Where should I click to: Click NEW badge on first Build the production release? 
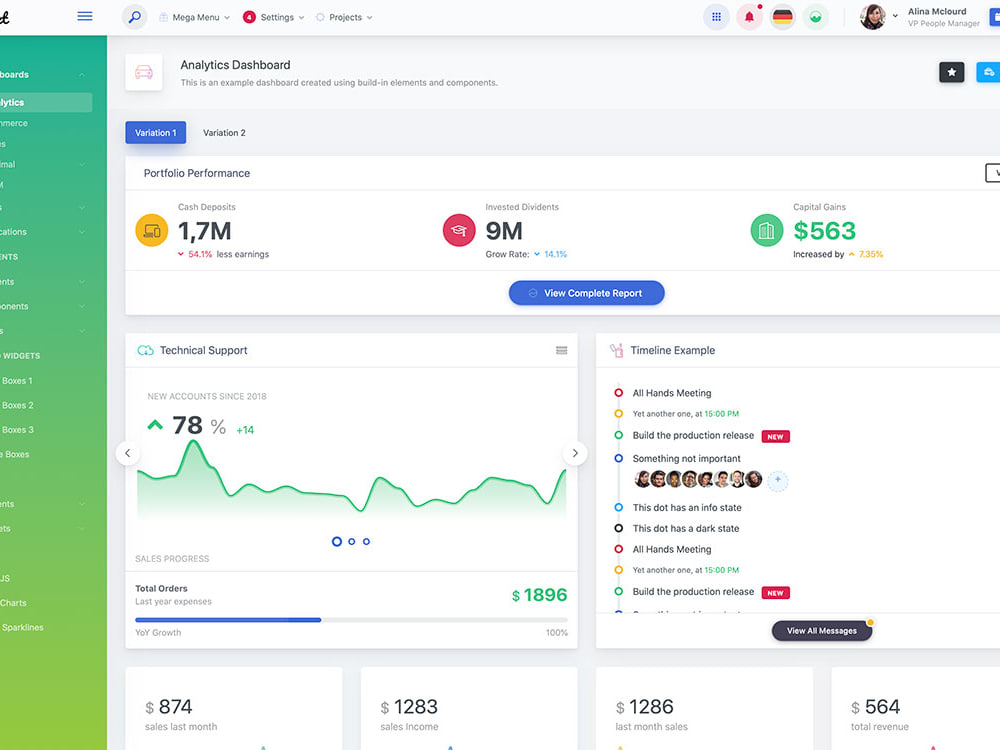(776, 437)
